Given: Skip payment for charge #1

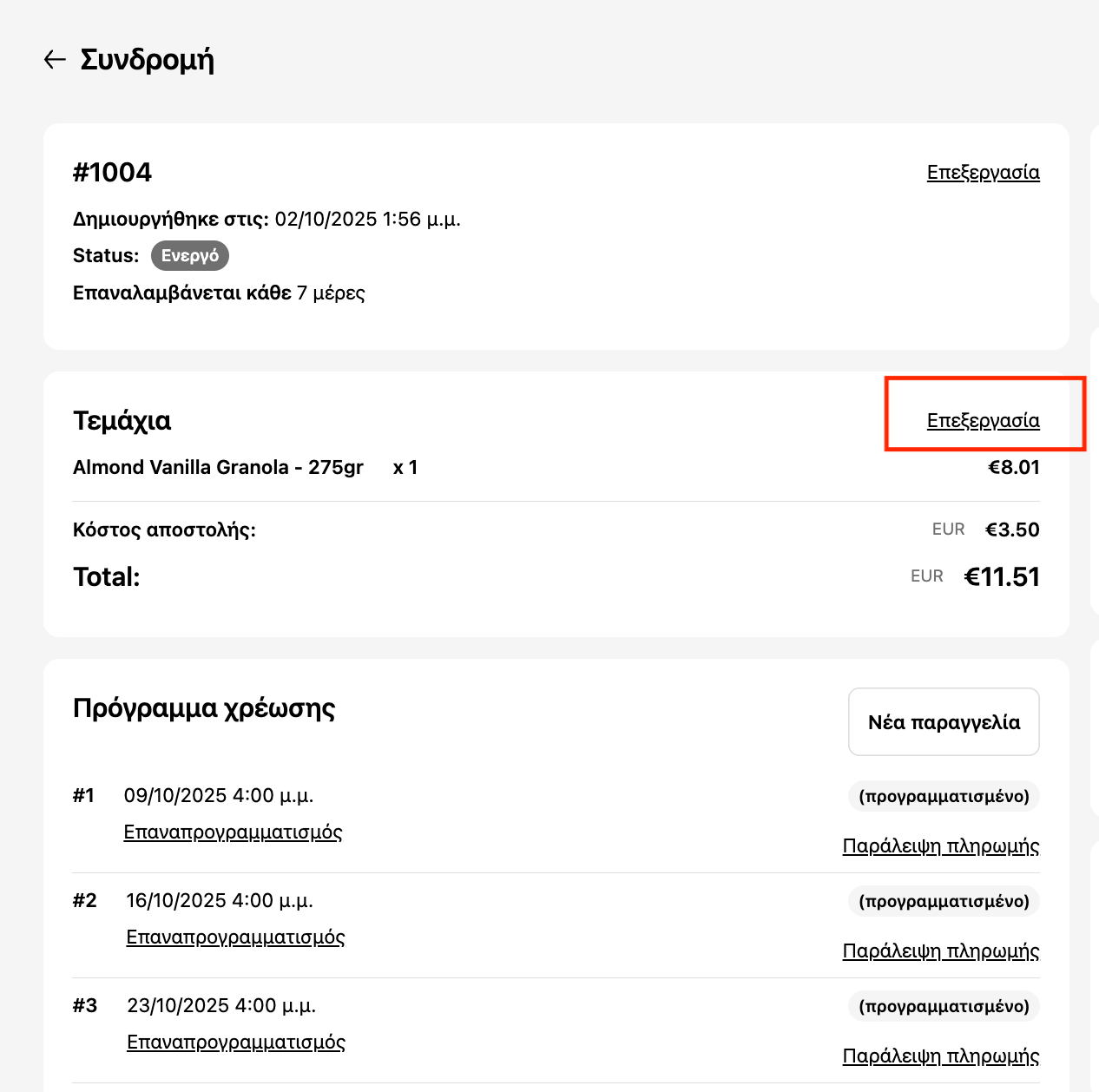Looking at the screenshot, I should pos(940,846).
